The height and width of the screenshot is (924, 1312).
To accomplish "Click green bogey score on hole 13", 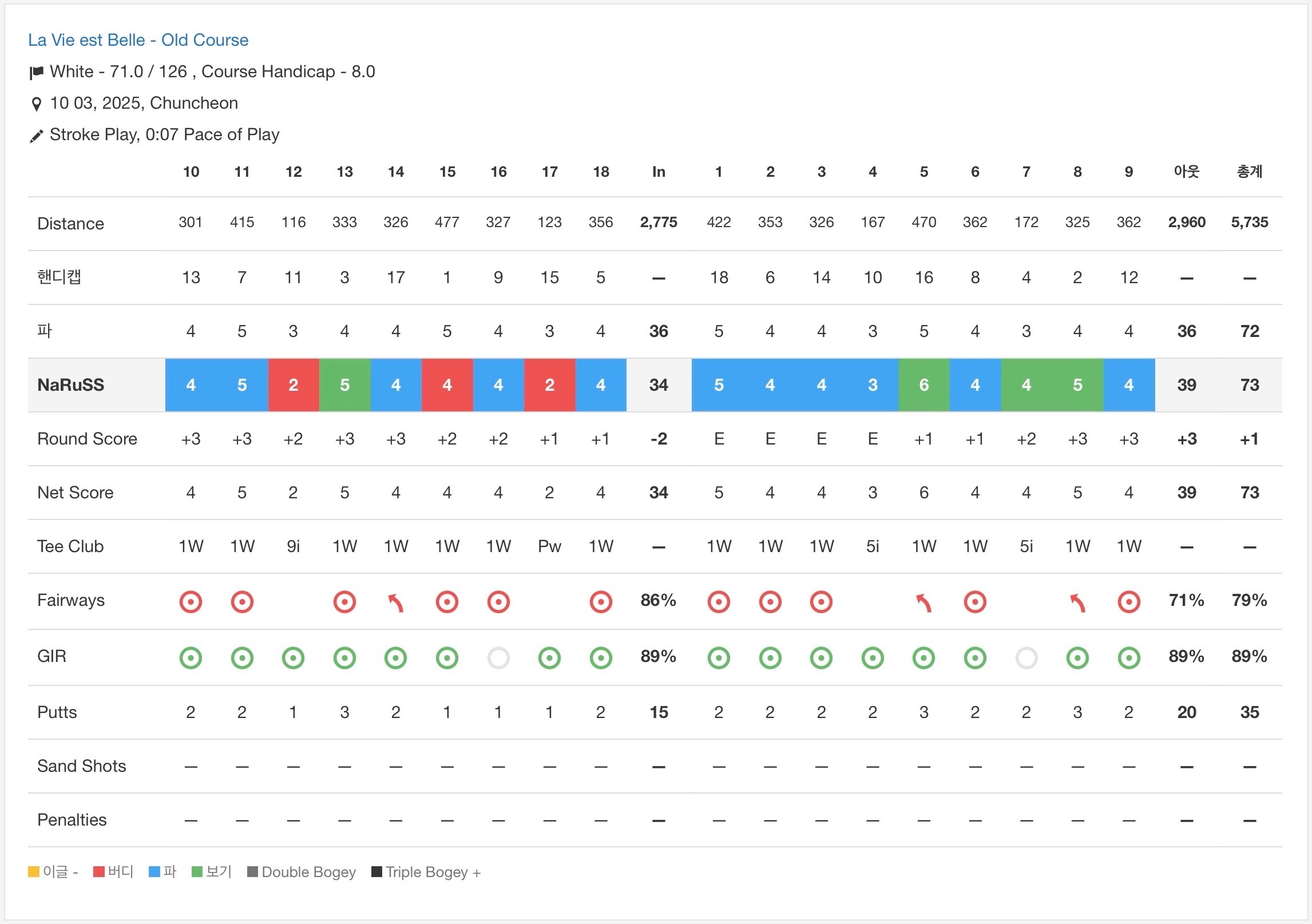I will tap(344, 385).
